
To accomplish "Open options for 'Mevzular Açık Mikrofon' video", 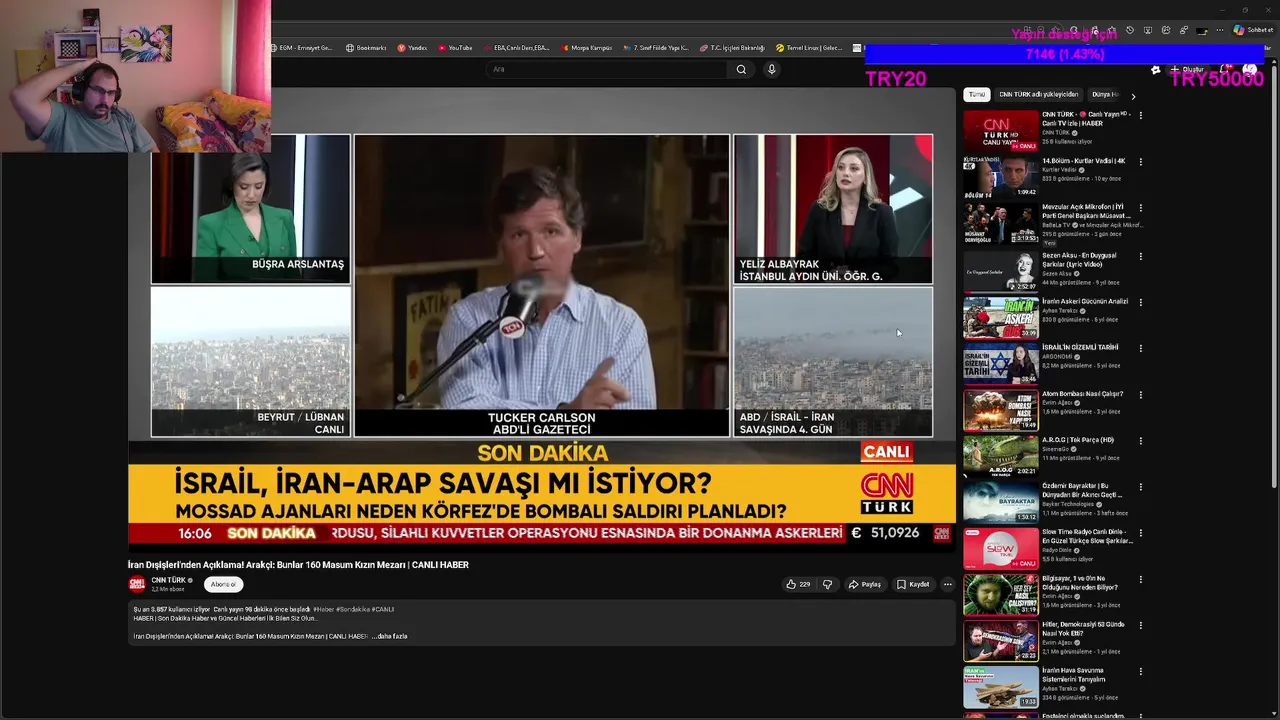I will [1141, 208].
